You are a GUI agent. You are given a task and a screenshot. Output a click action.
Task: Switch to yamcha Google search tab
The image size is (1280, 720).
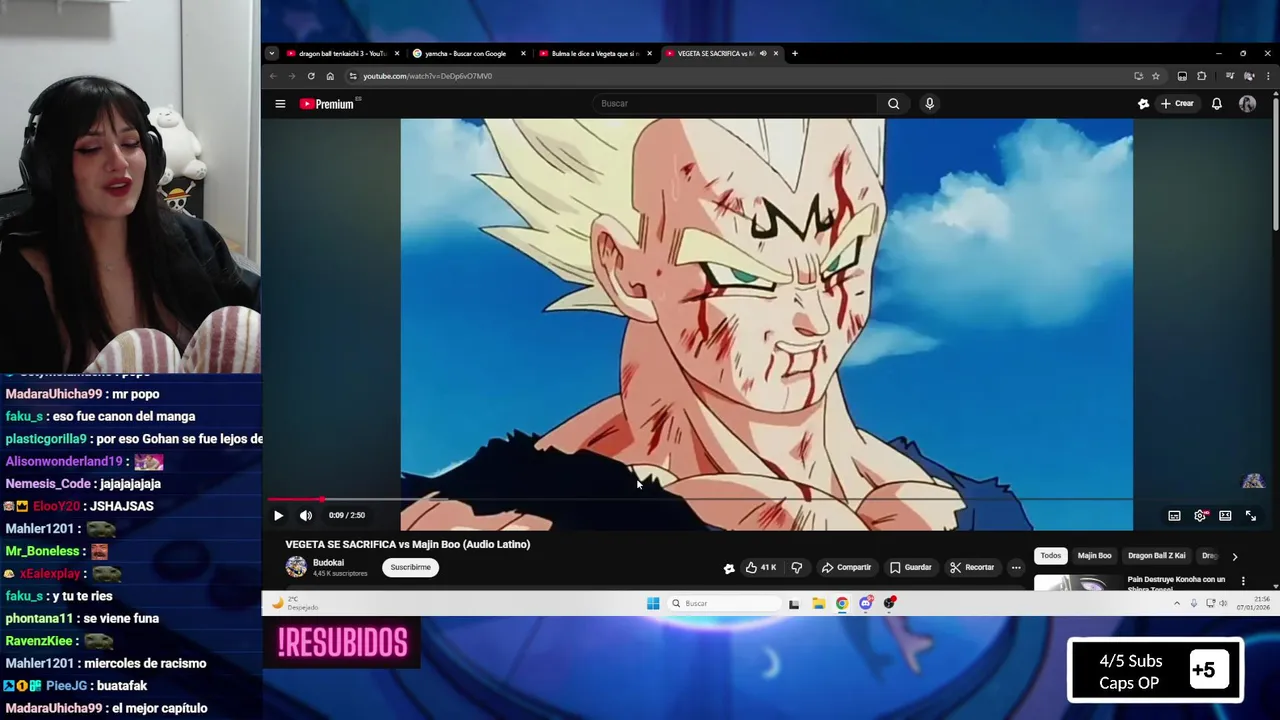click(466, 53)
